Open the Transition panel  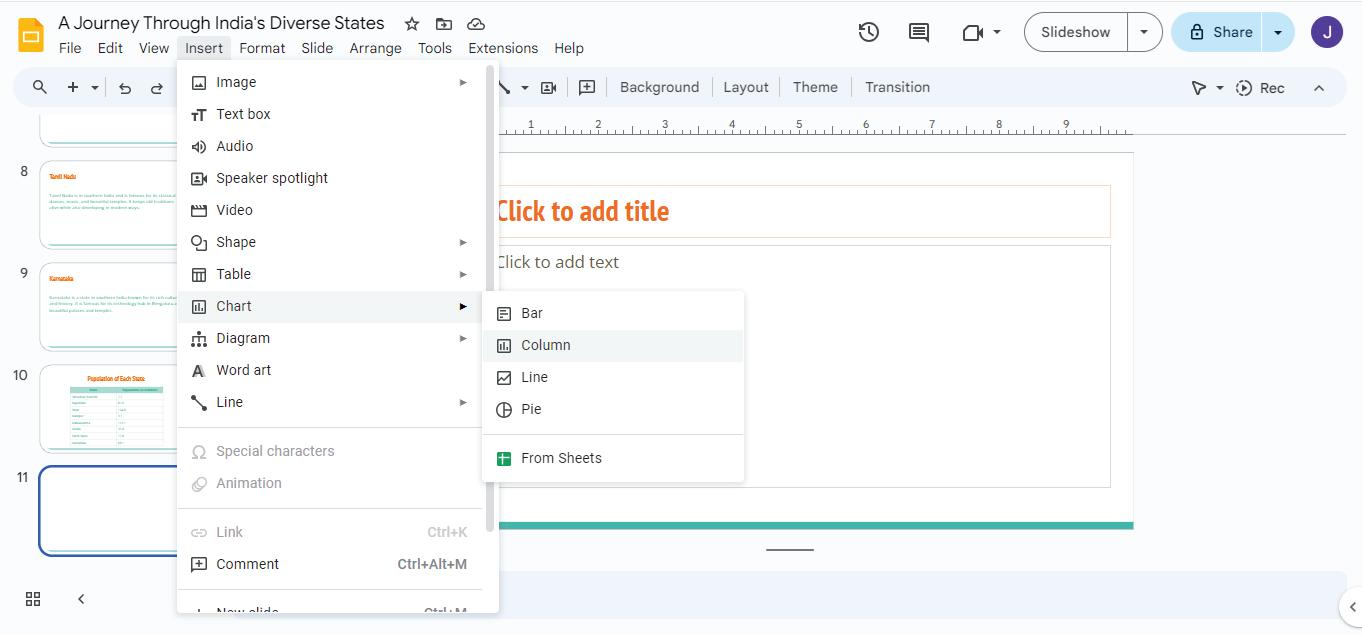(x=897, y=88)
